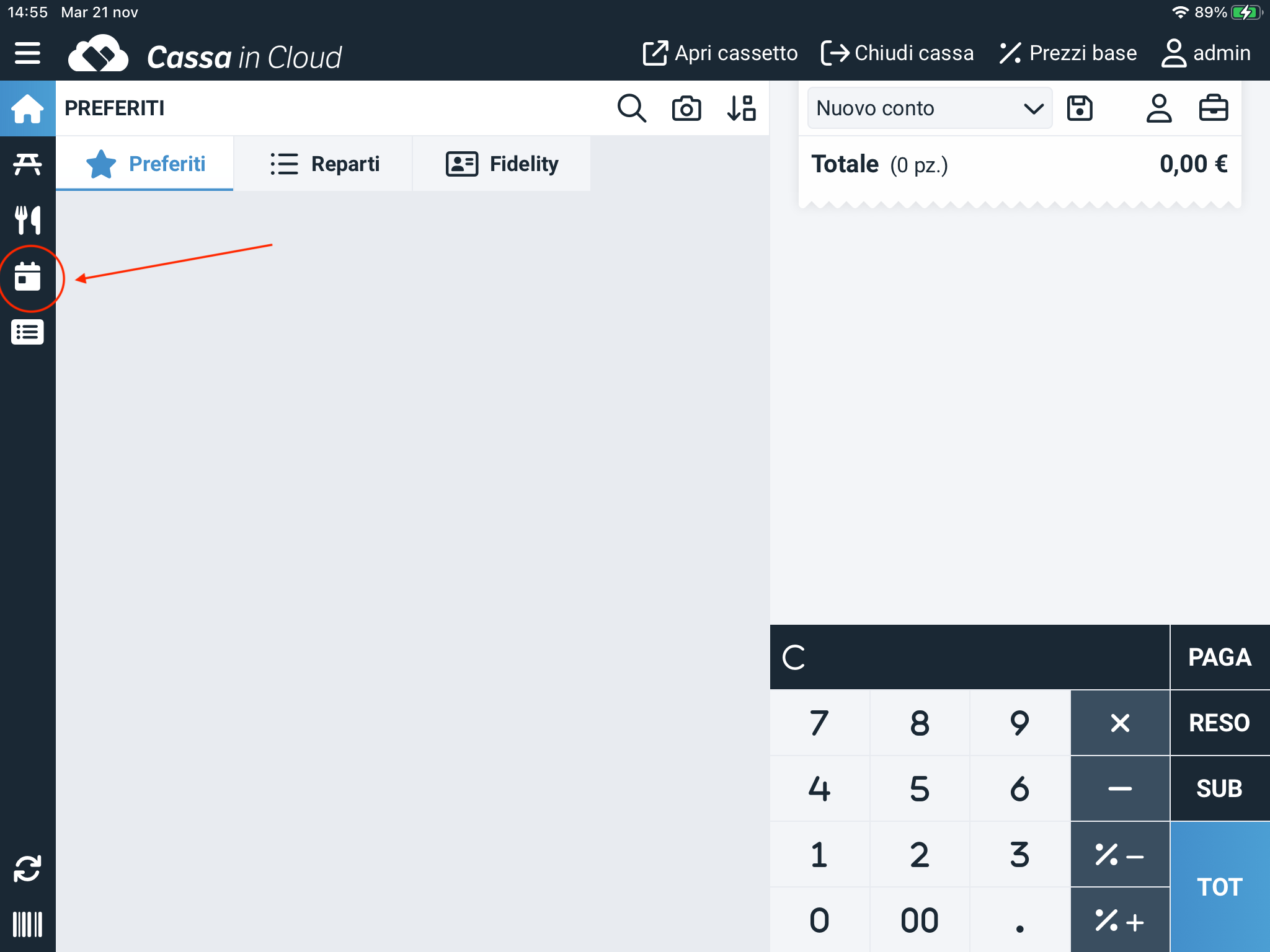Click Chiudi cassa in header

(x=897, y=53)
